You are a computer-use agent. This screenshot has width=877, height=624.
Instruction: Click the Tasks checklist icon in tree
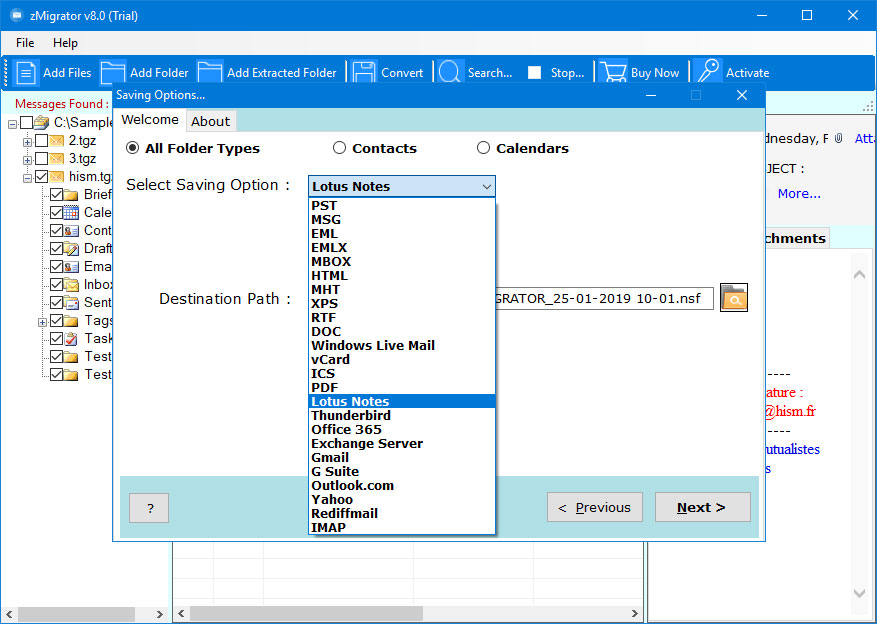(x=71, y=338)
